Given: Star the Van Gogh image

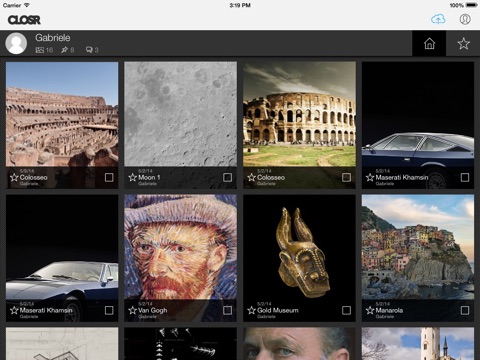Looking at the screenshot, I should coord(133,310).
